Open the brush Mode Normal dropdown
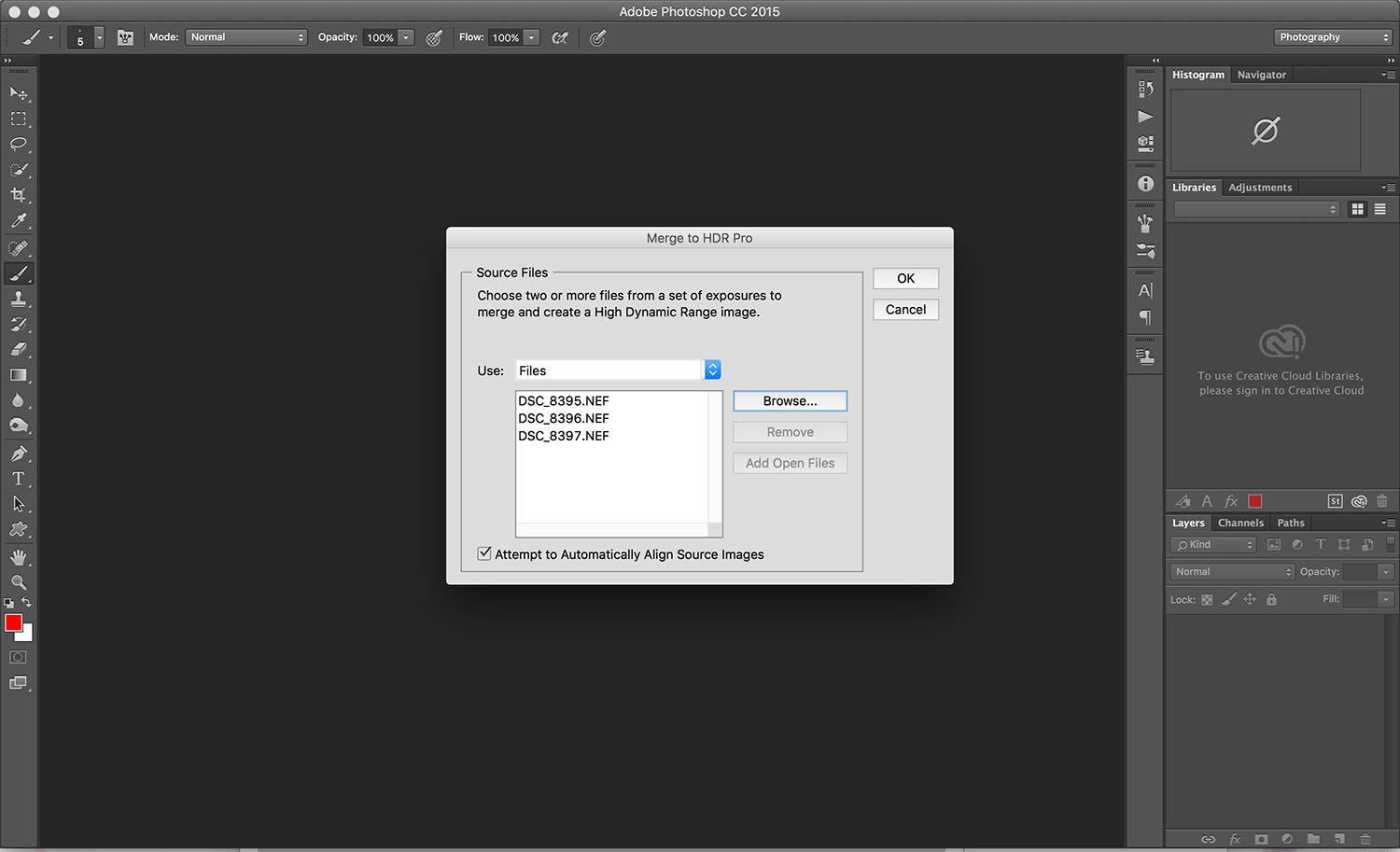 (246, 37)
